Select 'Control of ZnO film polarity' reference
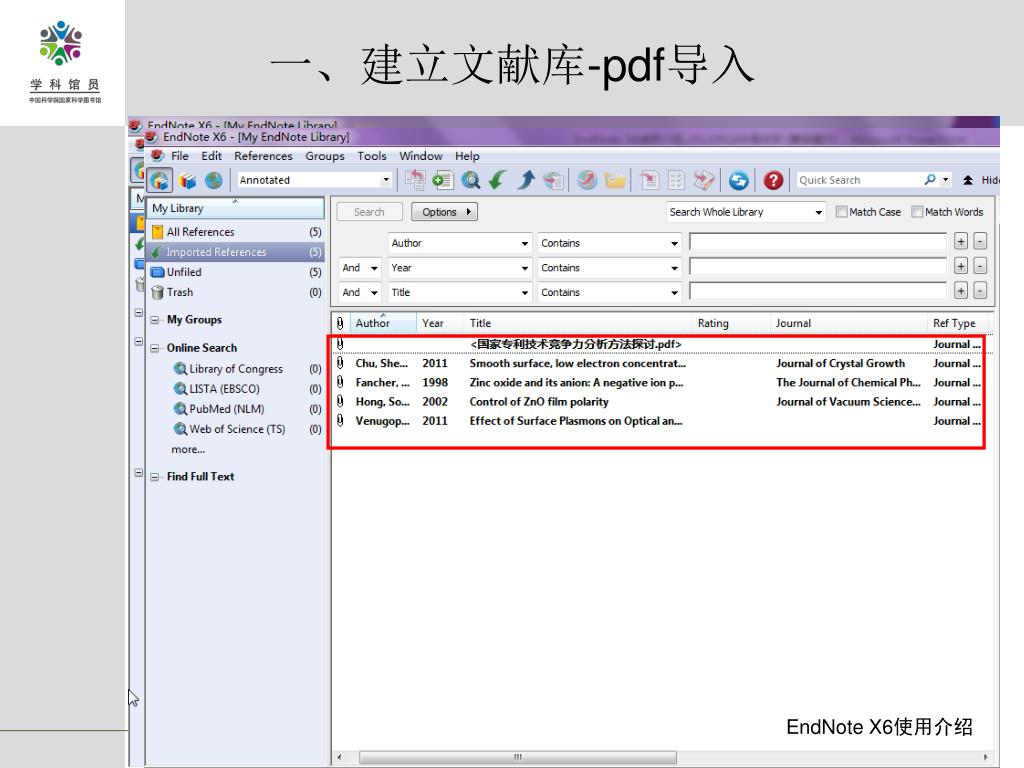Screen dimensions: 1024x768 click(x=660, y=402)
